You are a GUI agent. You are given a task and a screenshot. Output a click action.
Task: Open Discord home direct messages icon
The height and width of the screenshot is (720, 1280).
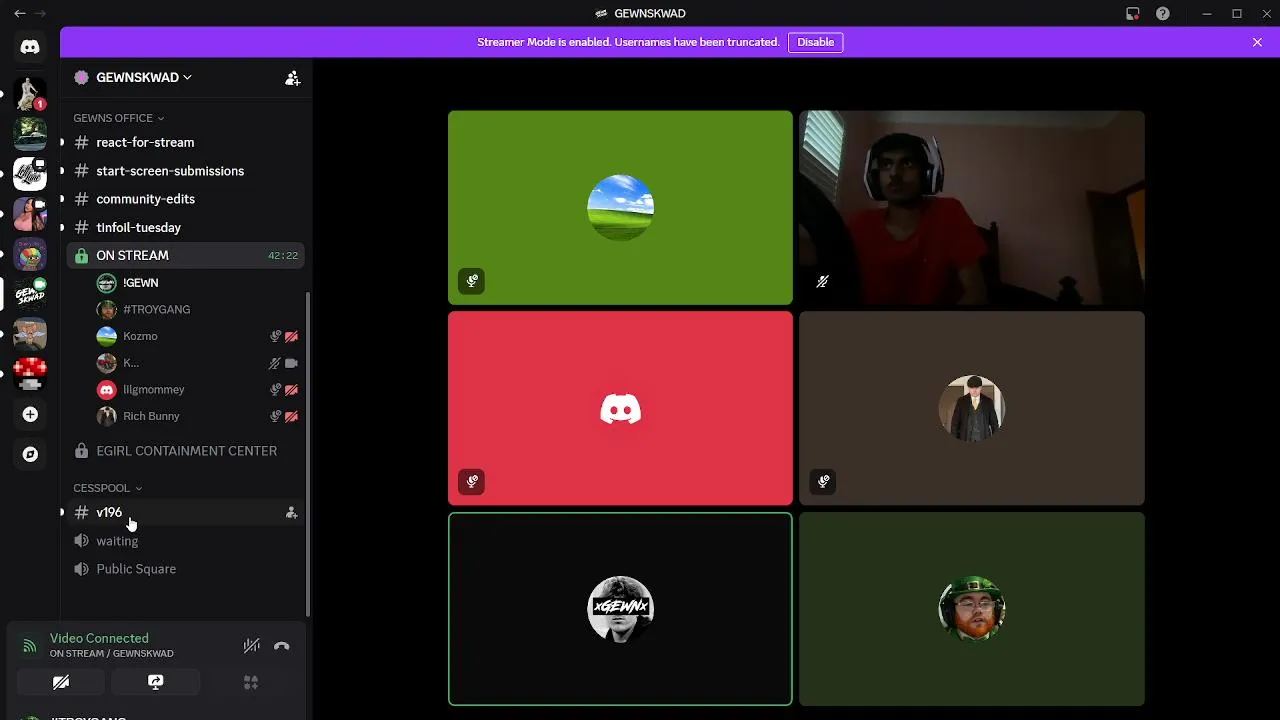click(x=30, y=47)
